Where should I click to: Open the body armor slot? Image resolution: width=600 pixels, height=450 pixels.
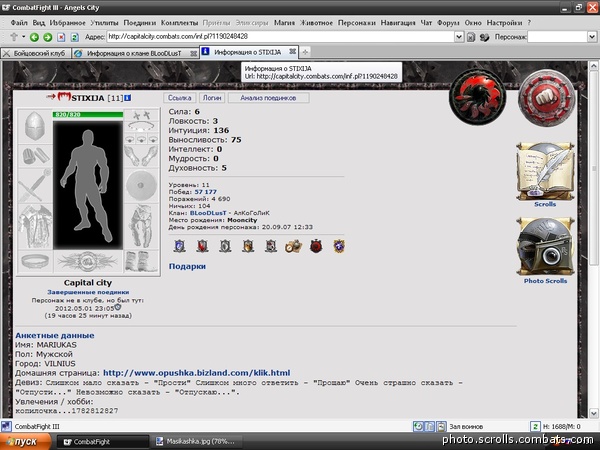pyautogui.click(x=35, y=226)
